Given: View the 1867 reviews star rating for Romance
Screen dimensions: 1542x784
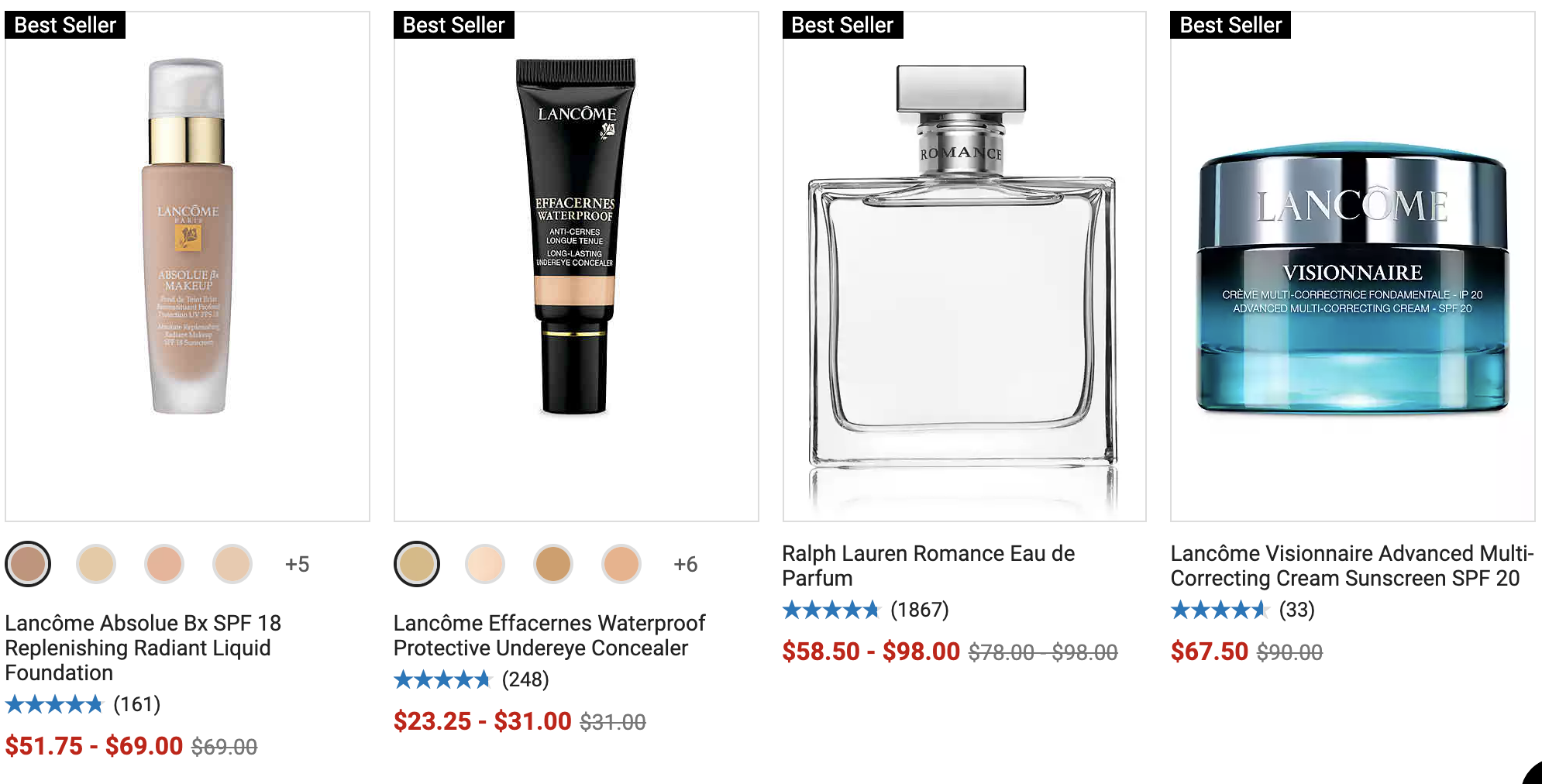Looking at the screenshot, I should [x=866, y=610].
